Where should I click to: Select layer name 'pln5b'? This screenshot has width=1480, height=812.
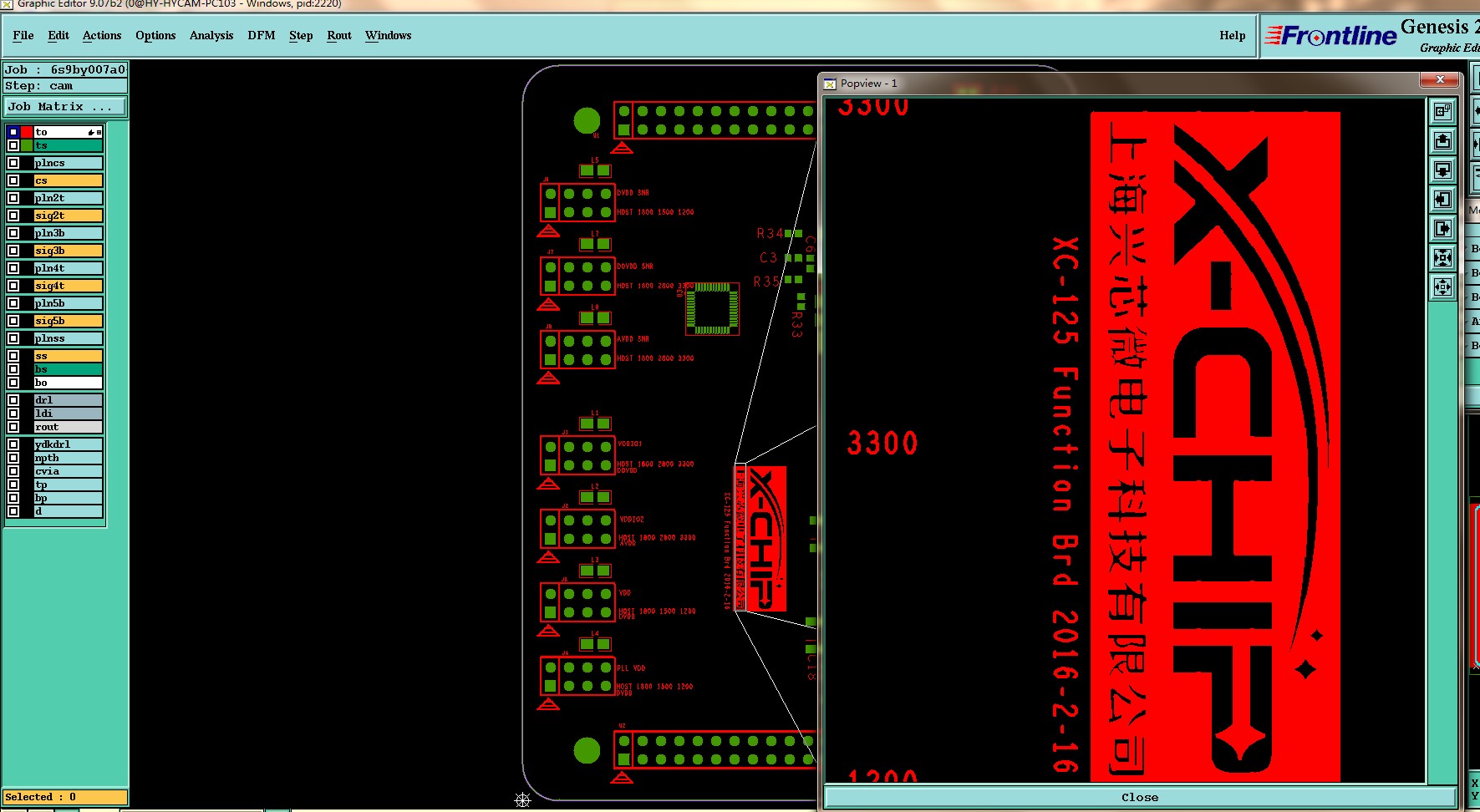[x=68, y=303]
